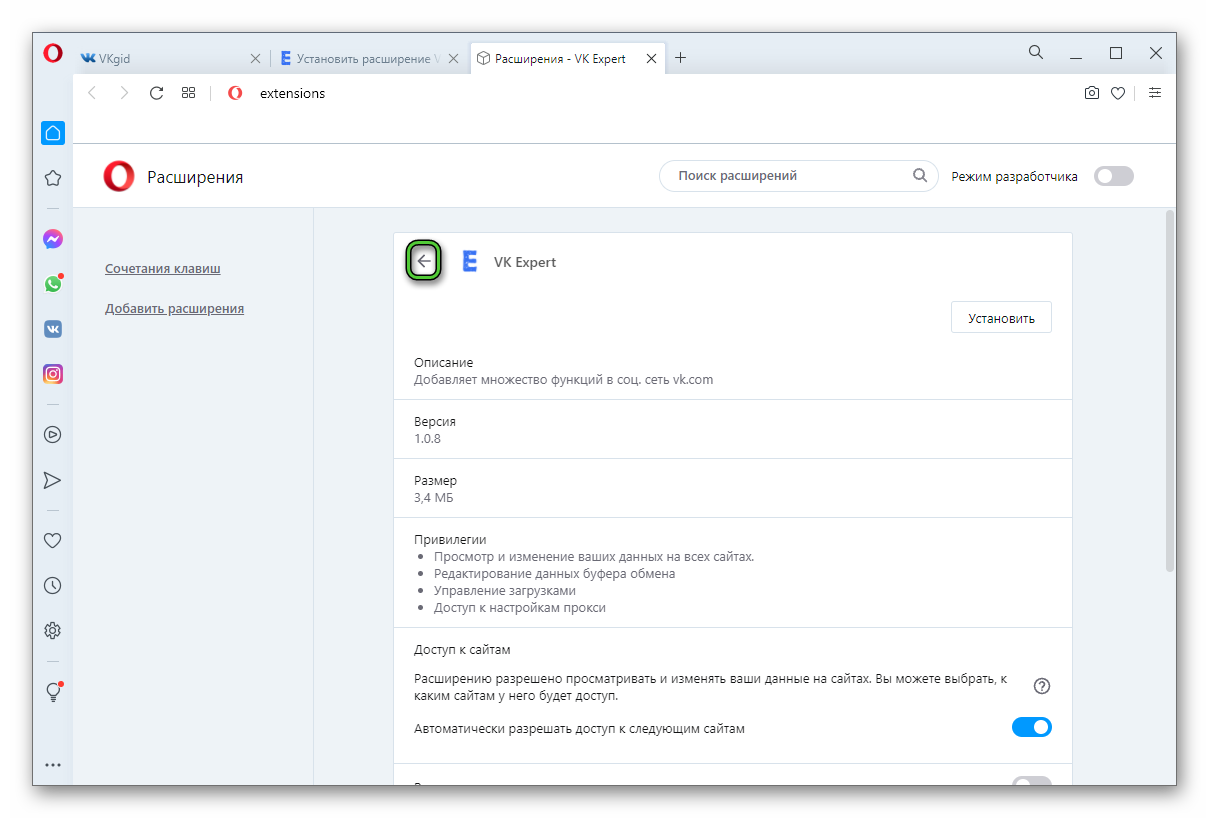Screen dimensions: 1209x818
Task: Open VK messenger in sidebar
Action: pos(53,329)
